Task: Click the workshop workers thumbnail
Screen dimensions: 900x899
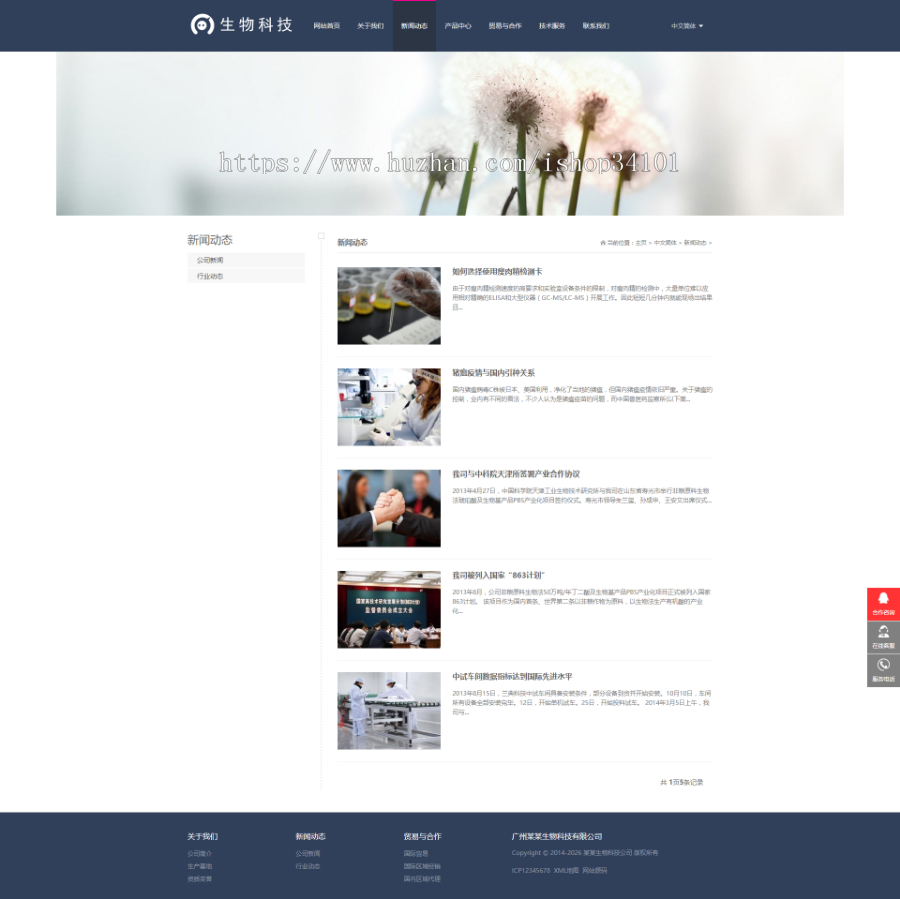Action: (389, 711)
